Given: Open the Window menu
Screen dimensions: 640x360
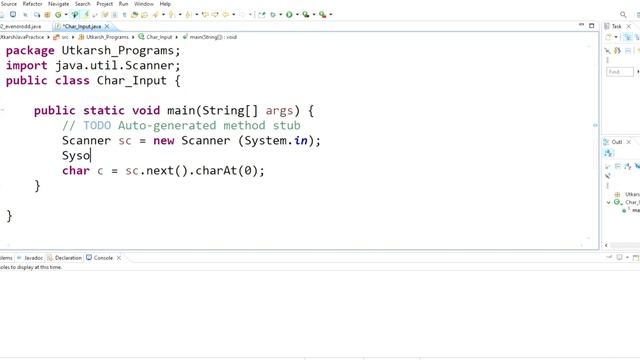Looking at the screenshot, I should [x=144, y=4].
